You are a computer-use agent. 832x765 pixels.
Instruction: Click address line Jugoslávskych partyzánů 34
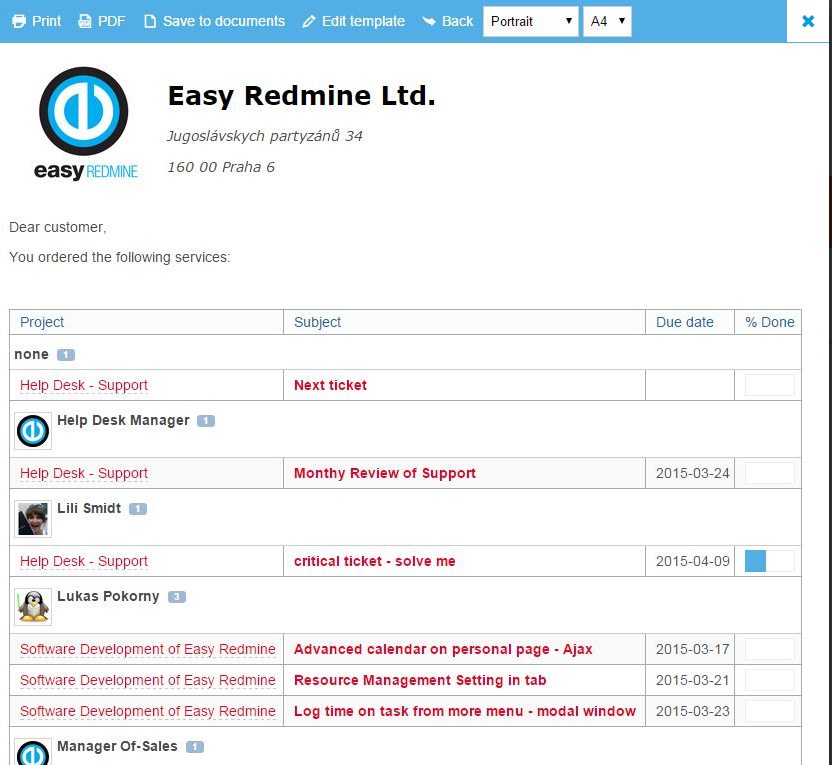265,136
